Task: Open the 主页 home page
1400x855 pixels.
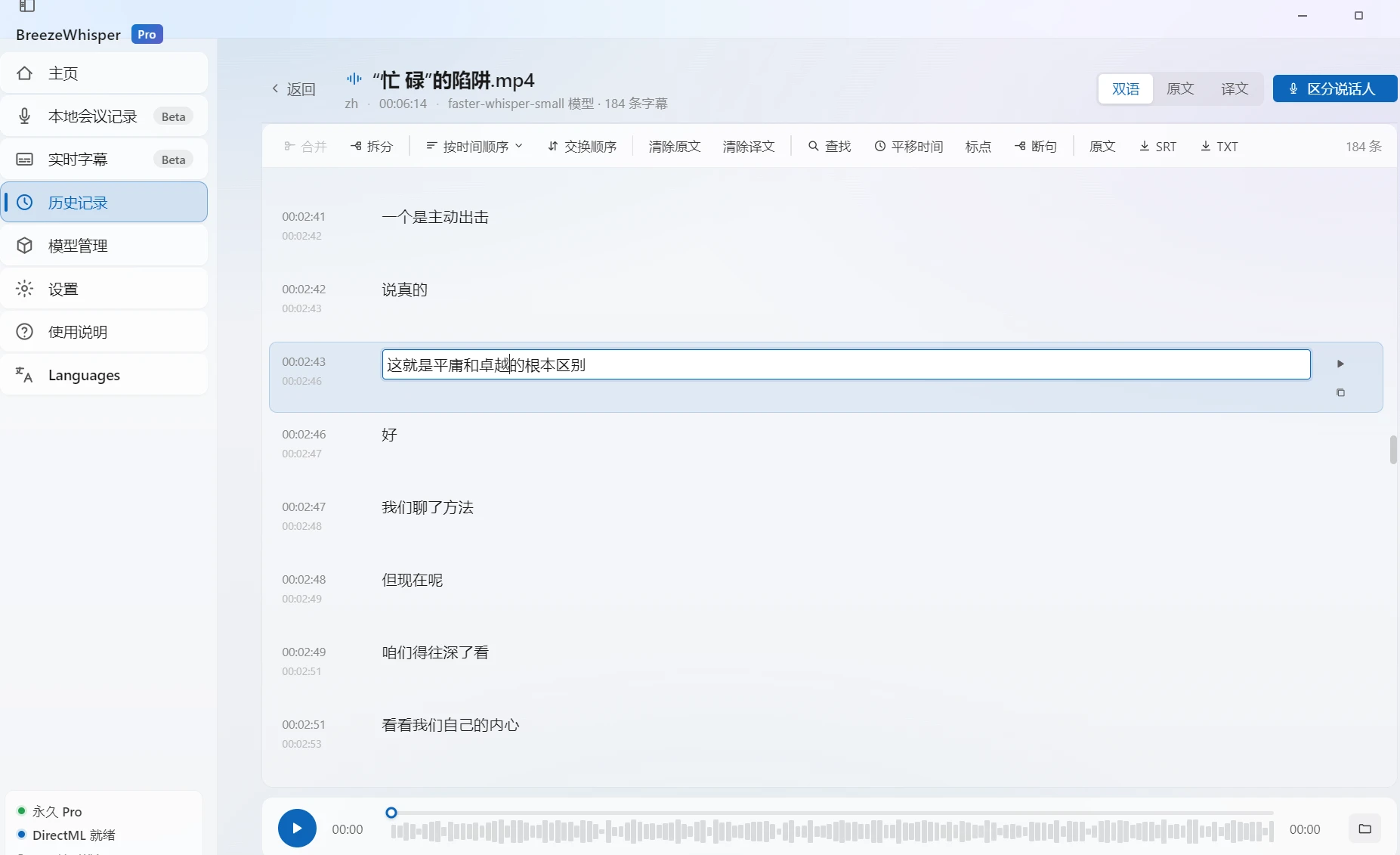Action: tap(104, 73)
